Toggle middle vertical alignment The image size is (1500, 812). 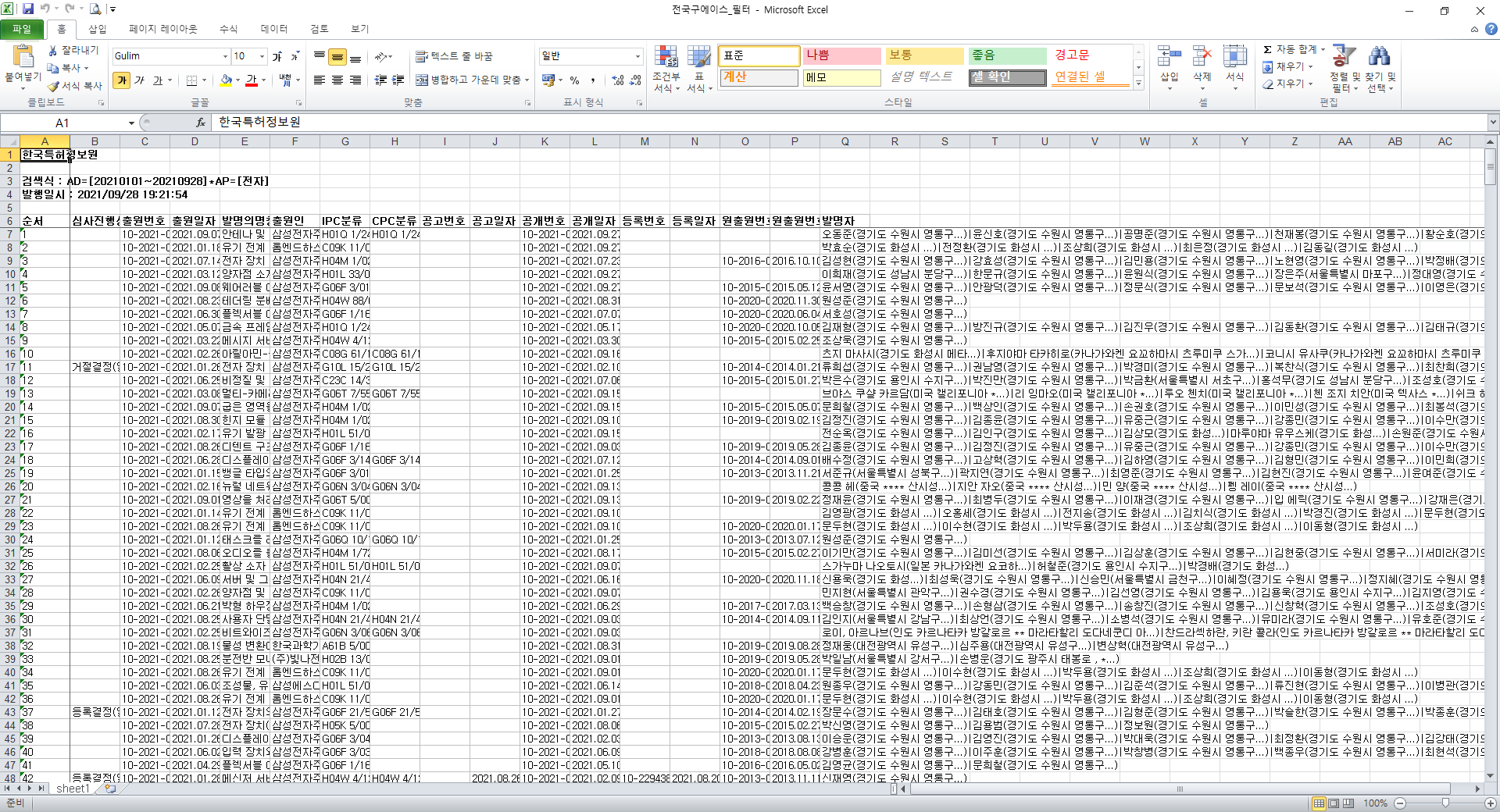(x=337, y=56)
